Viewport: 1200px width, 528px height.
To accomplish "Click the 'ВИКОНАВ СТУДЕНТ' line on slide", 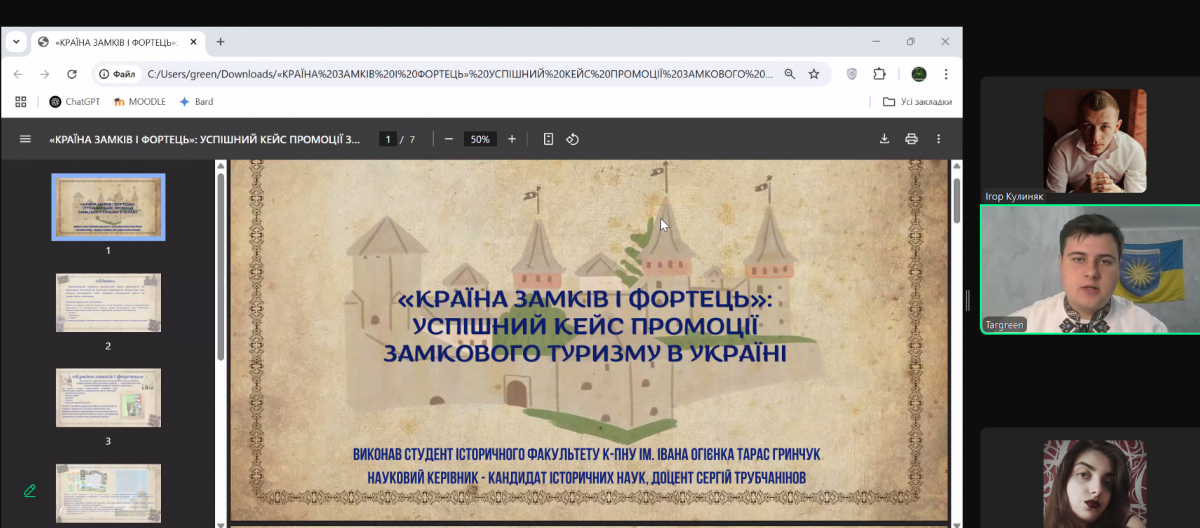I will (x=586, y=454).
